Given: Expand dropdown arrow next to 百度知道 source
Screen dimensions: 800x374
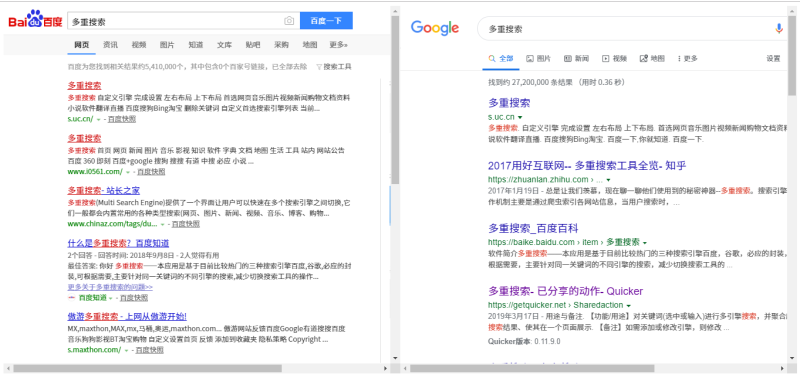Looking at the screenshot, I should click(x=110, y=298).
